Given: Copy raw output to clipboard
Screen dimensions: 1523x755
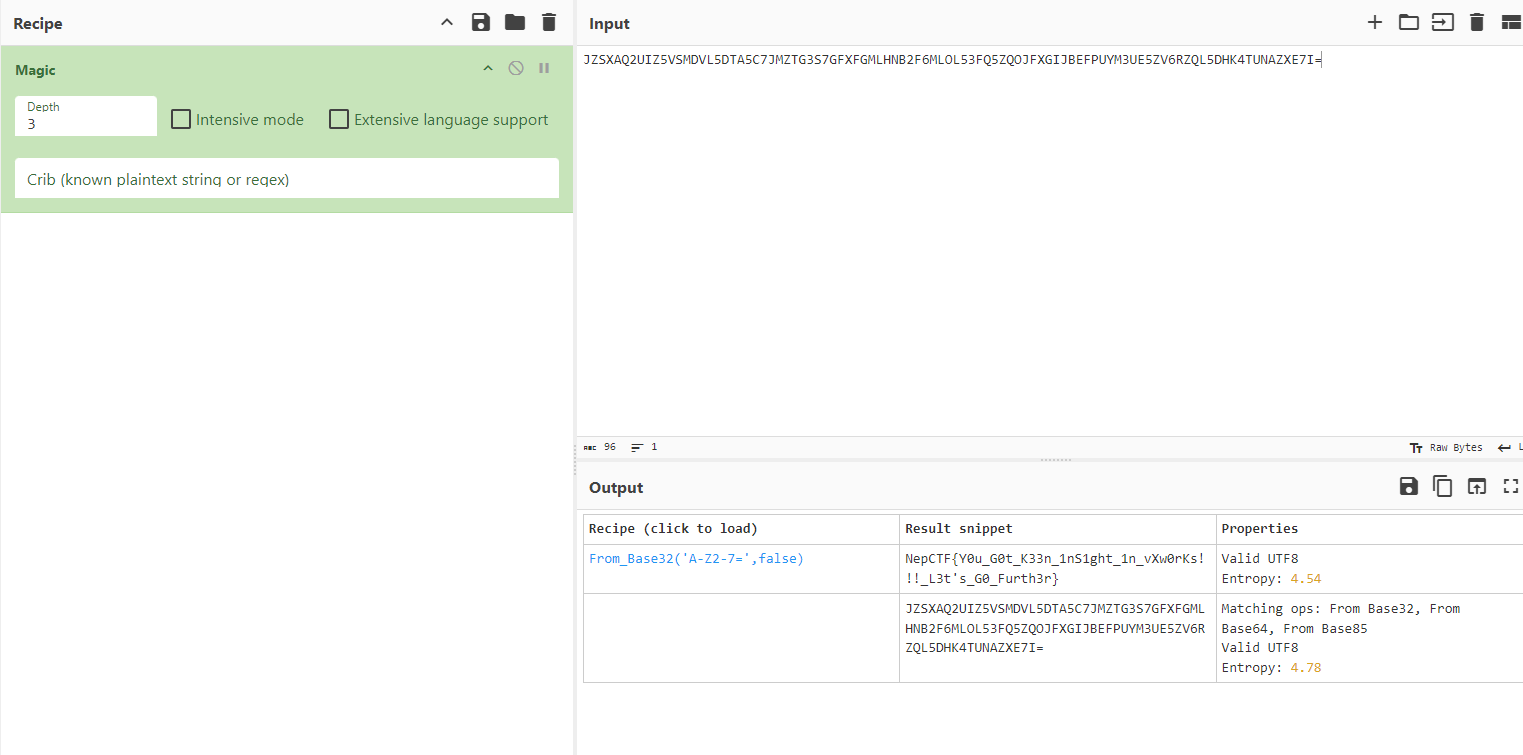Looking at the screenshot, I should [1442, 487].
